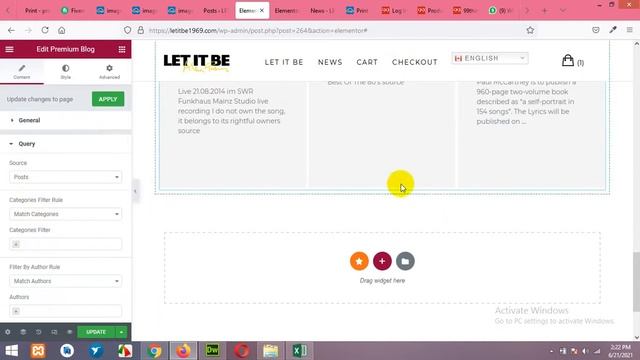Collapse the Query section
Screen dimensions: 640x360
66,144
